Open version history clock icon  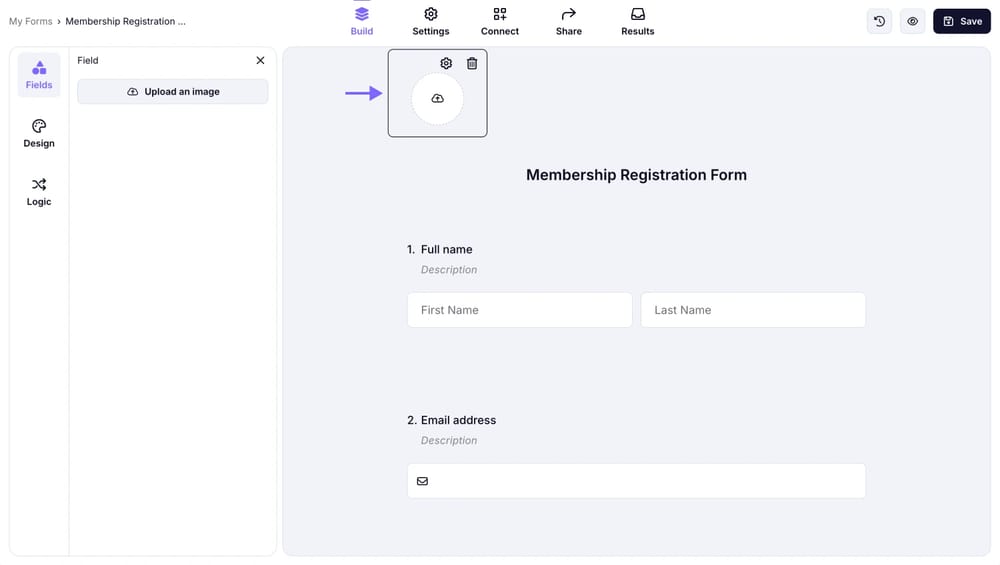[x=879, y=21]
